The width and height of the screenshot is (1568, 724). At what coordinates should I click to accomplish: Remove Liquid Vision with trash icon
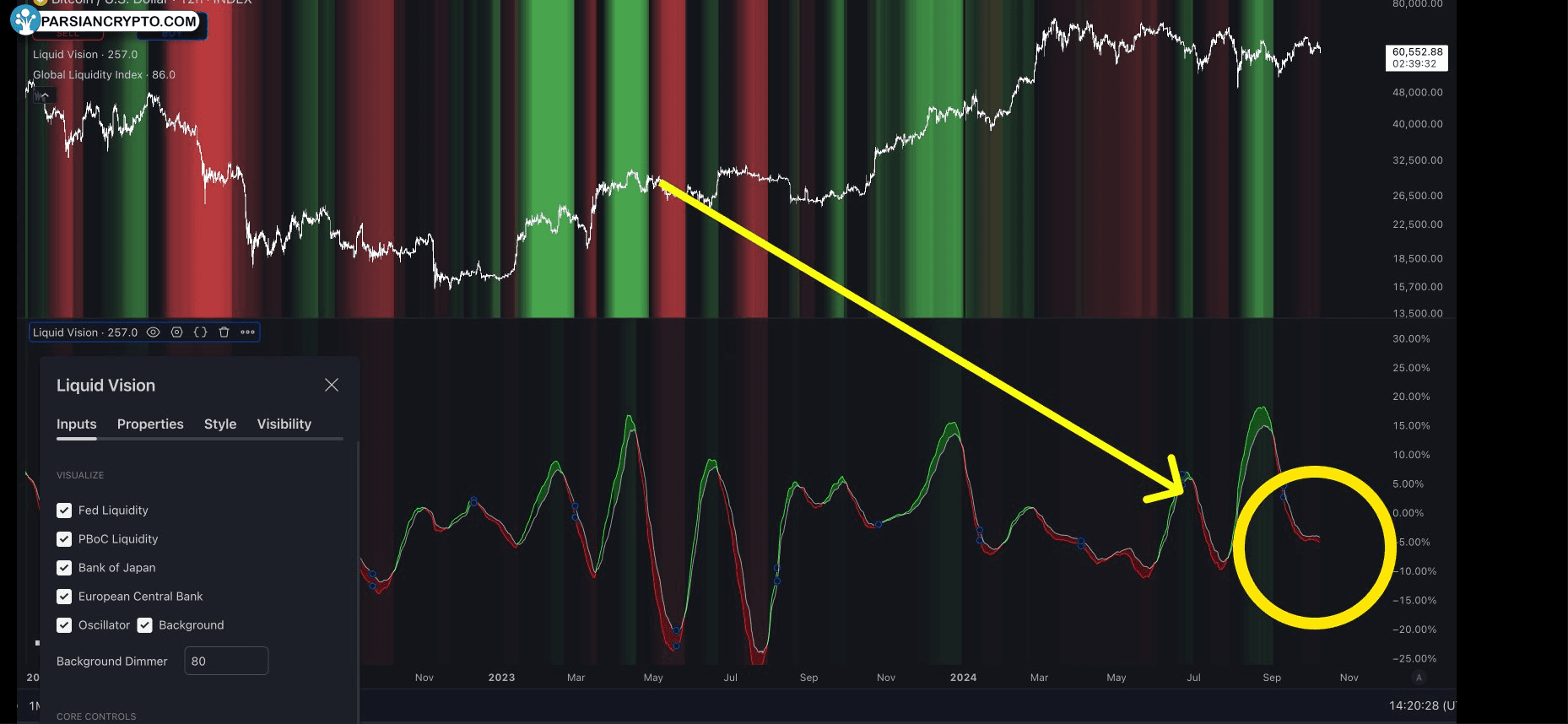224,332
